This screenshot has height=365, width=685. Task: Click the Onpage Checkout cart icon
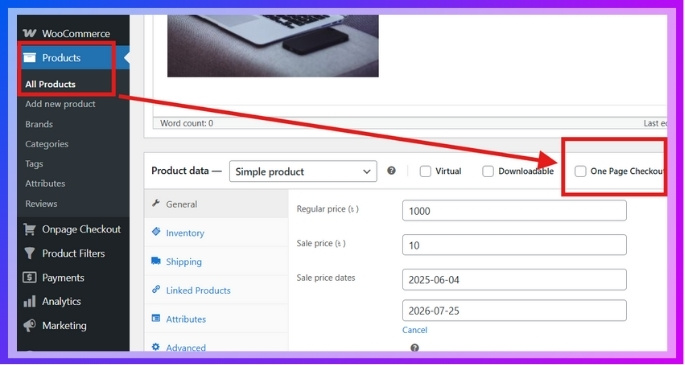29,229
